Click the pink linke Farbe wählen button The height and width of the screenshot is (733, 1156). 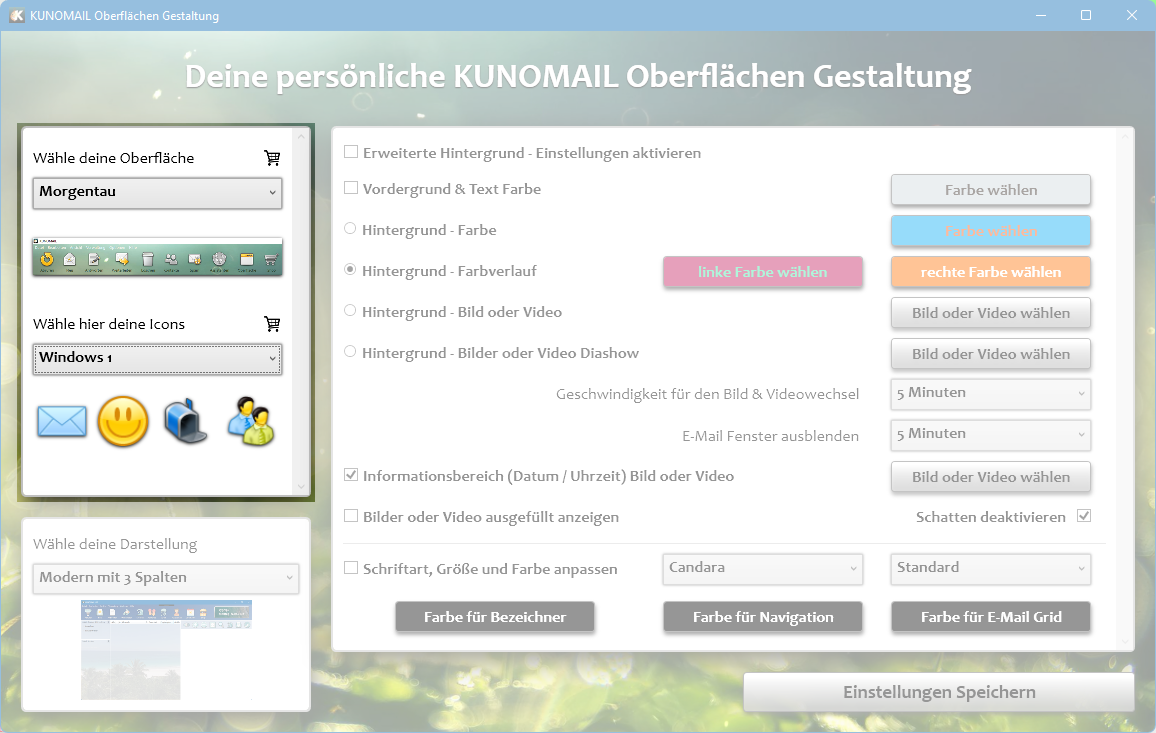762,272
